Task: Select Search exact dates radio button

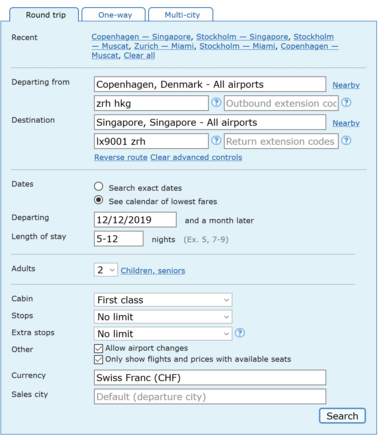Action: tap(98, 186)
